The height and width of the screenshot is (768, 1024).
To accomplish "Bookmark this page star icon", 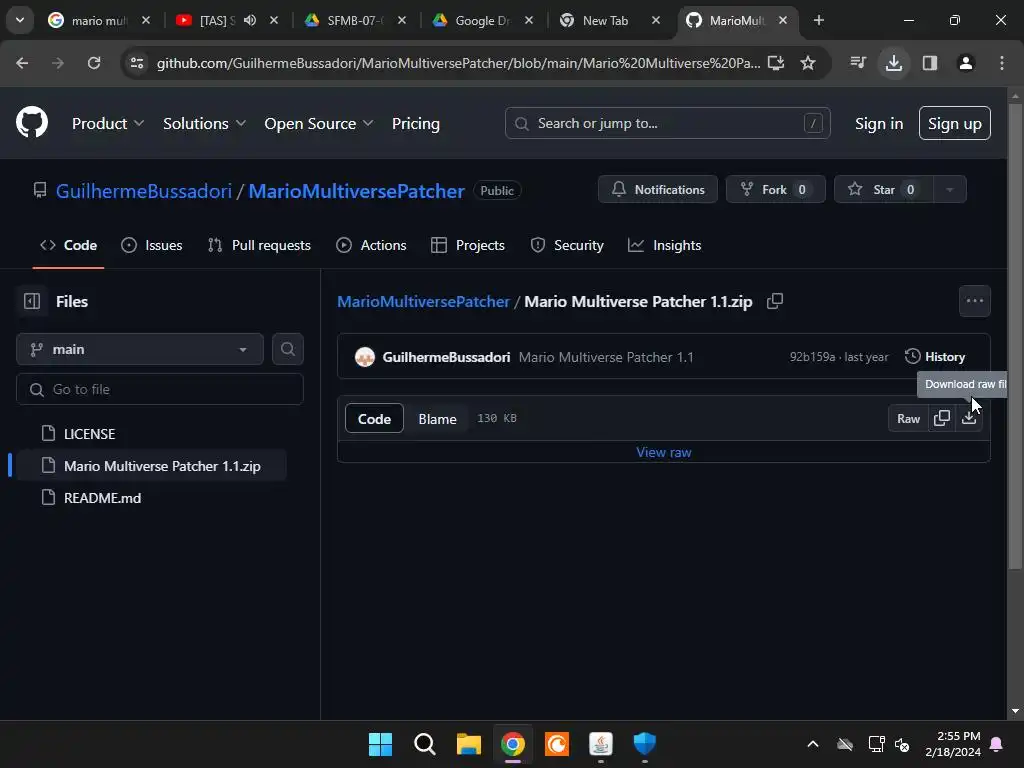I will (x=808, y=63).
